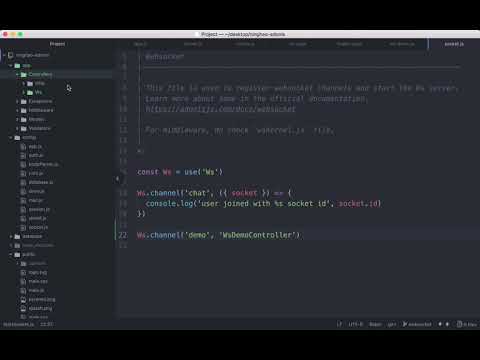The width and height of the screenshot is (480, 360).
Task: Click the console.log line in the chat channel
Action: tap(263, 203)
